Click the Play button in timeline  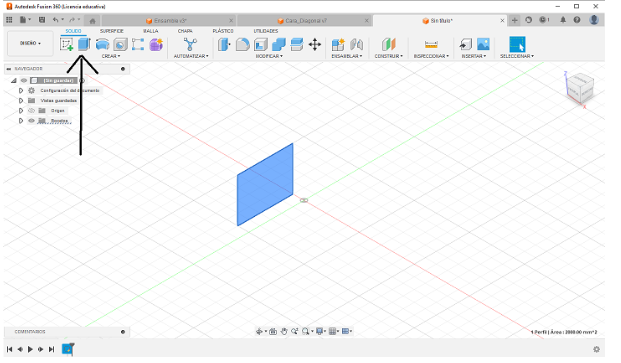click(x=30, y=349)
